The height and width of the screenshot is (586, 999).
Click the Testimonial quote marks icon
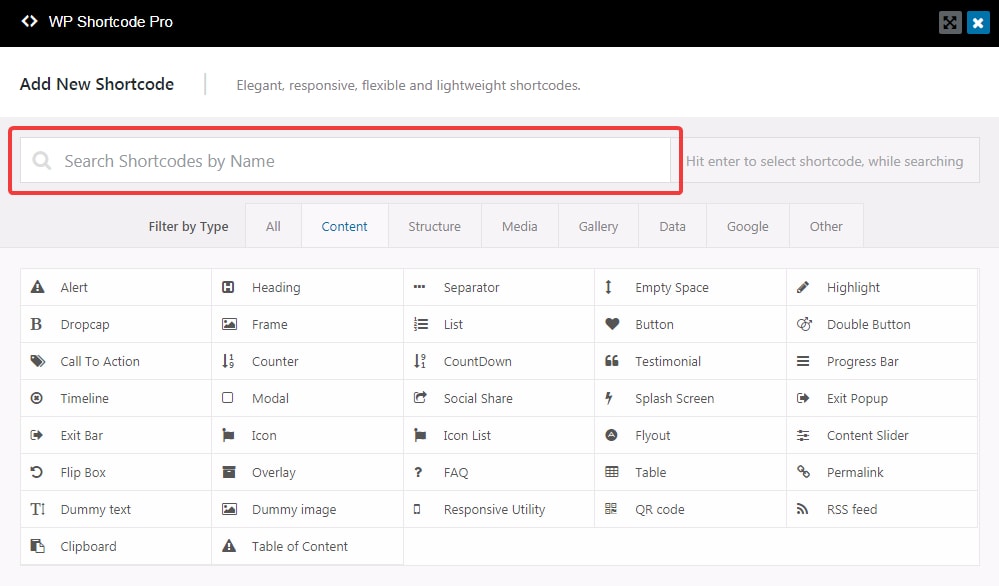[612, 361]
